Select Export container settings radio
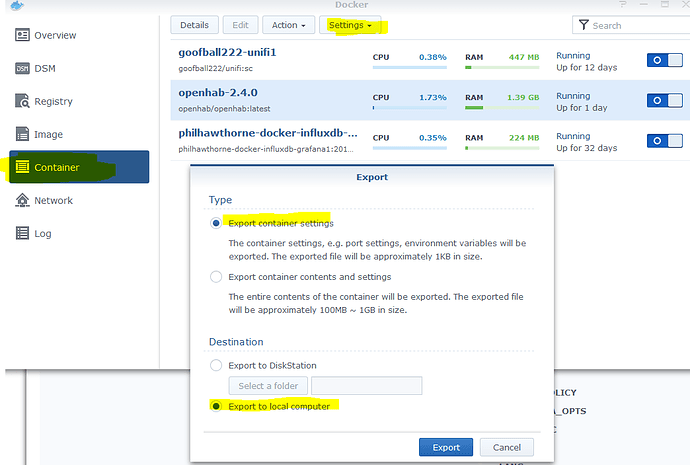Viewport: 690px width, 465px height. [x=216, y=223]
